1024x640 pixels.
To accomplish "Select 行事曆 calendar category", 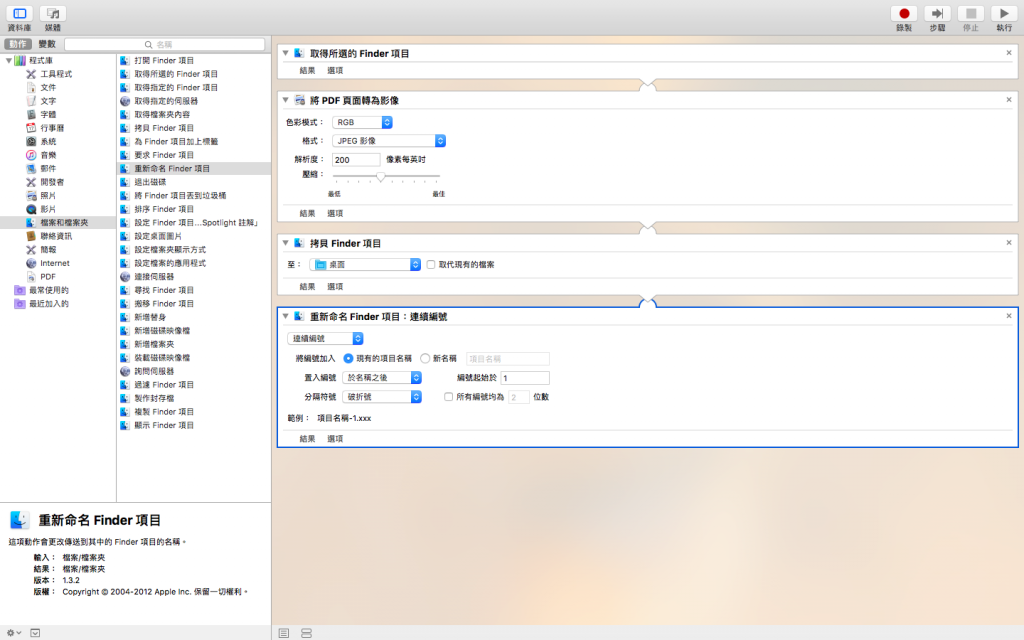I will 52,128.
